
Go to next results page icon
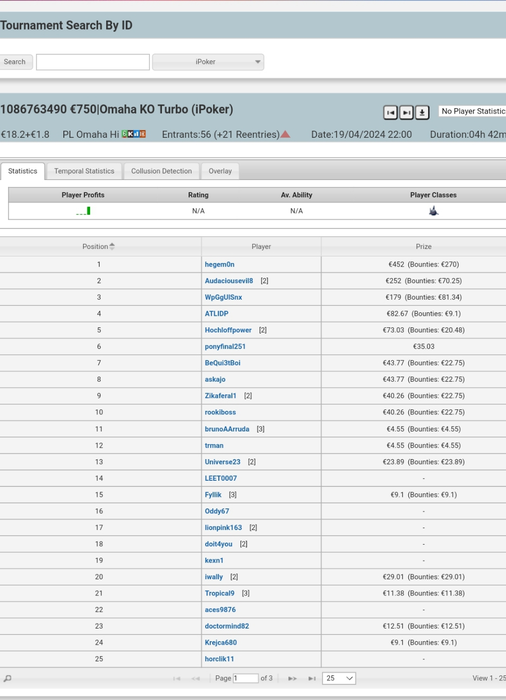tap(292, 678)
